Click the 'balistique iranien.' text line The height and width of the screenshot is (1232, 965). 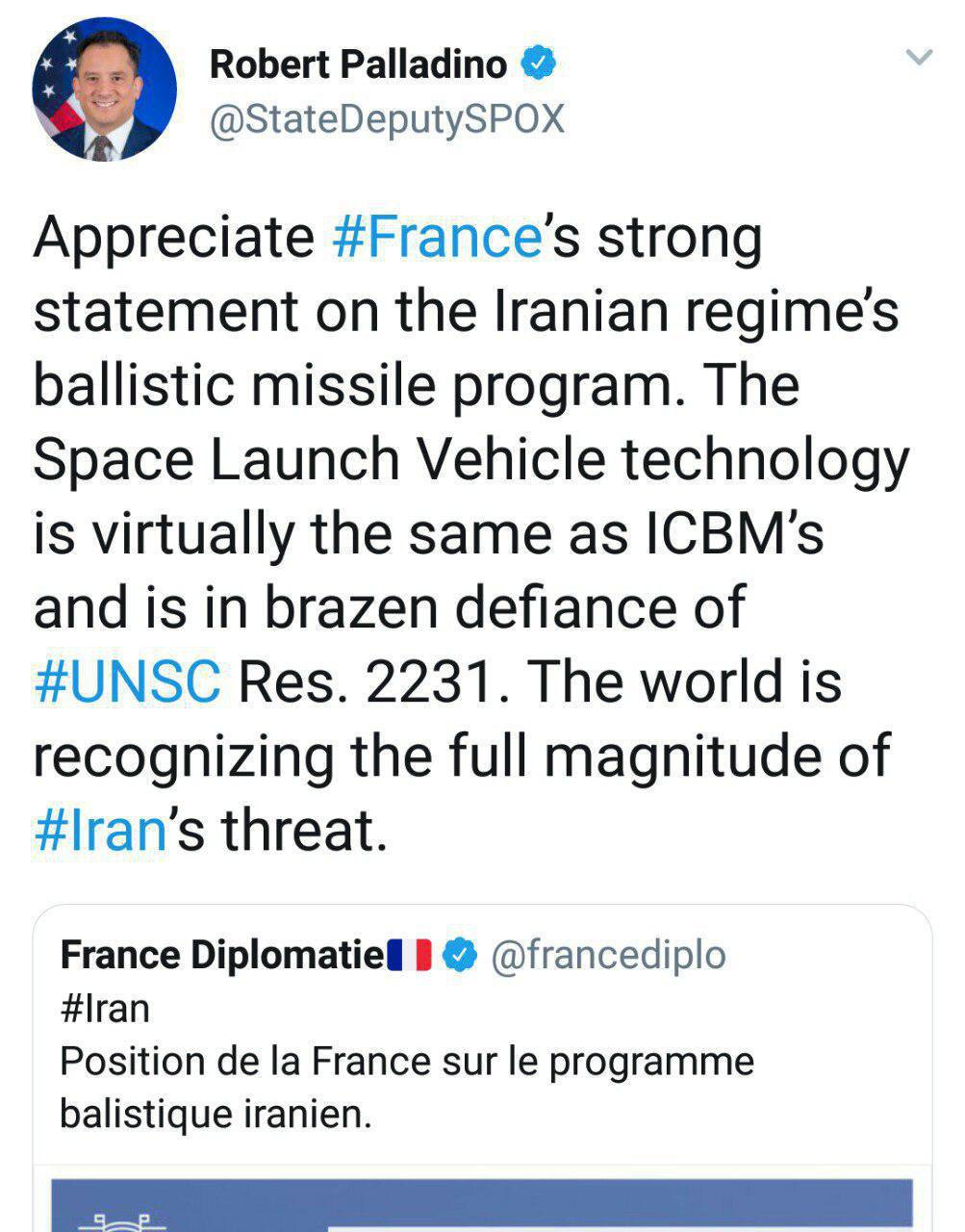(x=215, y=1114)
